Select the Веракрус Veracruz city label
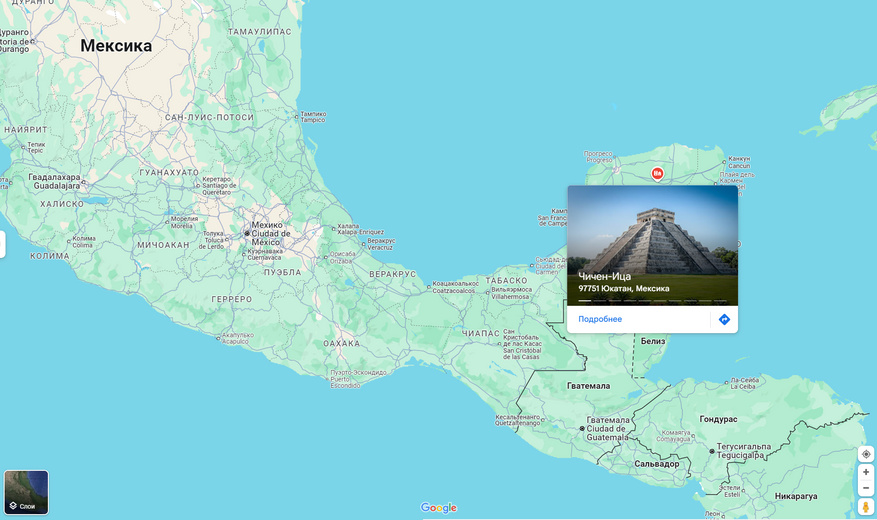The height and width of the screenshot is (520, 877). [x=381, y=244]
